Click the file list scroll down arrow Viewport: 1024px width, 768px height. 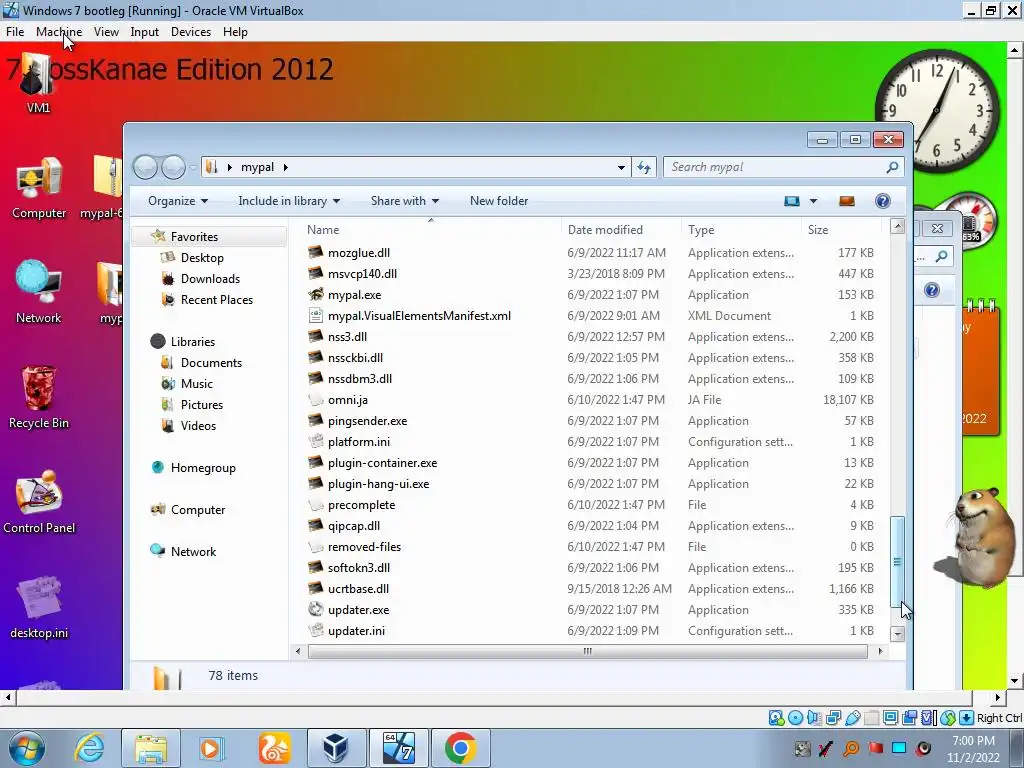pyautogui.click(x=897, y=633)
